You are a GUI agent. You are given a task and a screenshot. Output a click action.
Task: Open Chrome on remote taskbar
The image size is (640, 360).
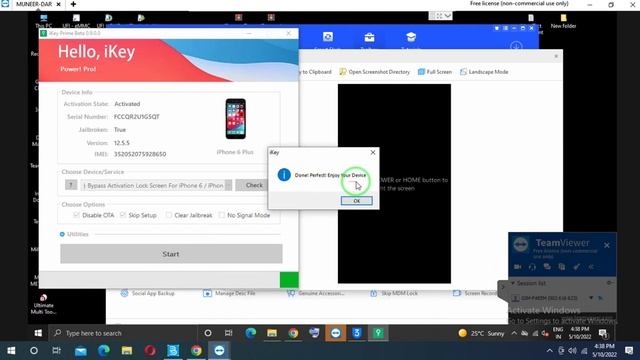293,333
